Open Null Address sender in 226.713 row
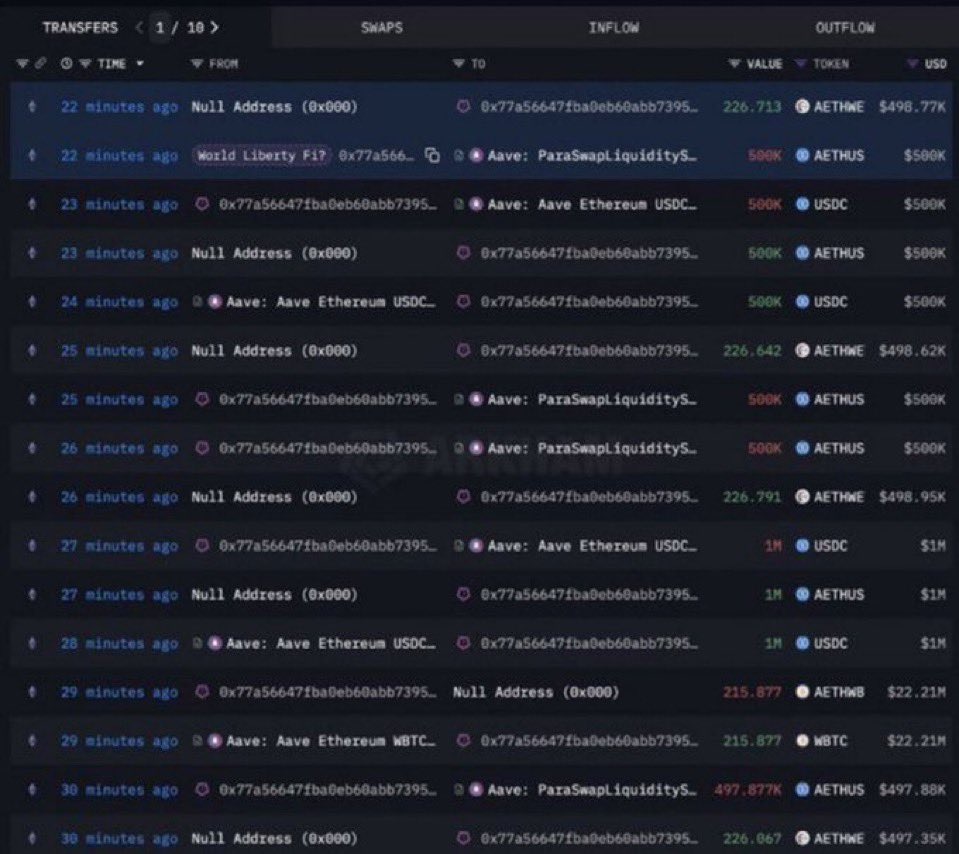This screenshot has height=854, width=959. pos(274,106)
